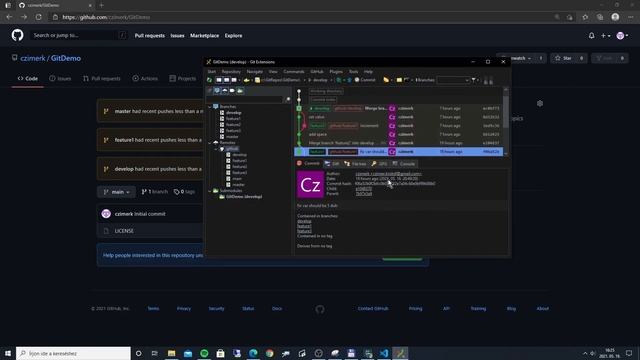This screenshot has height=360, width=640.
Task: Click the GitHub 'Search or jump to' field
Action: (x=78, y=36)
